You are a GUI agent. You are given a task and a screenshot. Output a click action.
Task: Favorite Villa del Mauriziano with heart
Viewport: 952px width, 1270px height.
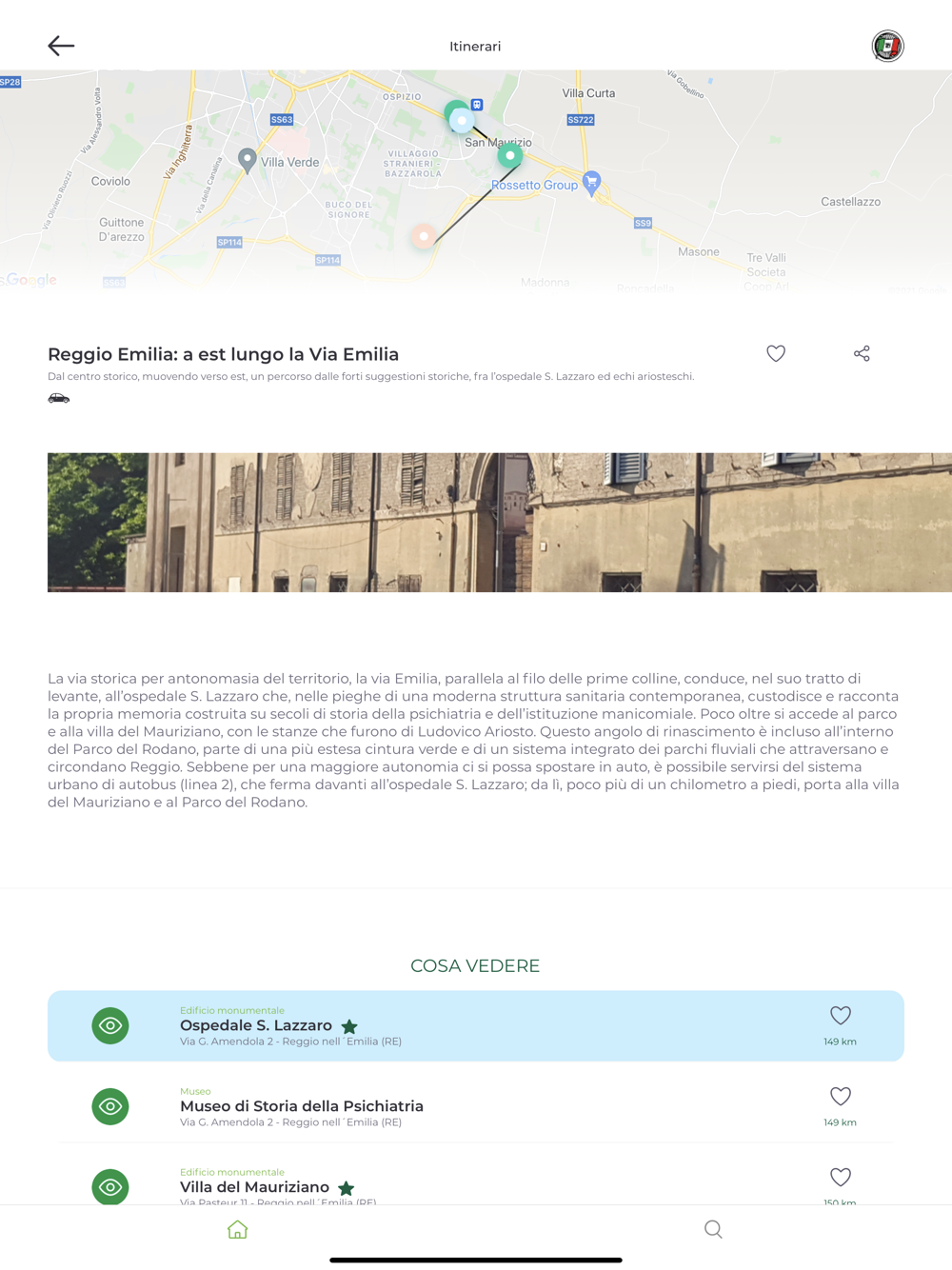click(x=841, y=1178)
